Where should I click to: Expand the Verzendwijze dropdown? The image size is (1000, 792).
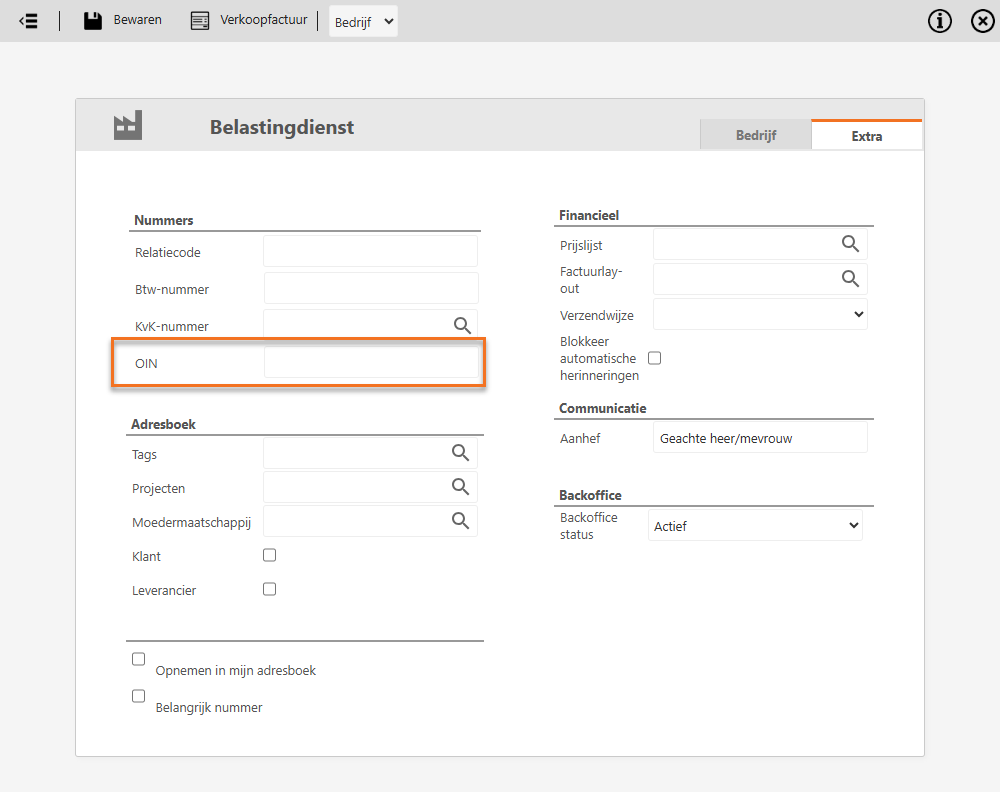click(x=760, y=314)
